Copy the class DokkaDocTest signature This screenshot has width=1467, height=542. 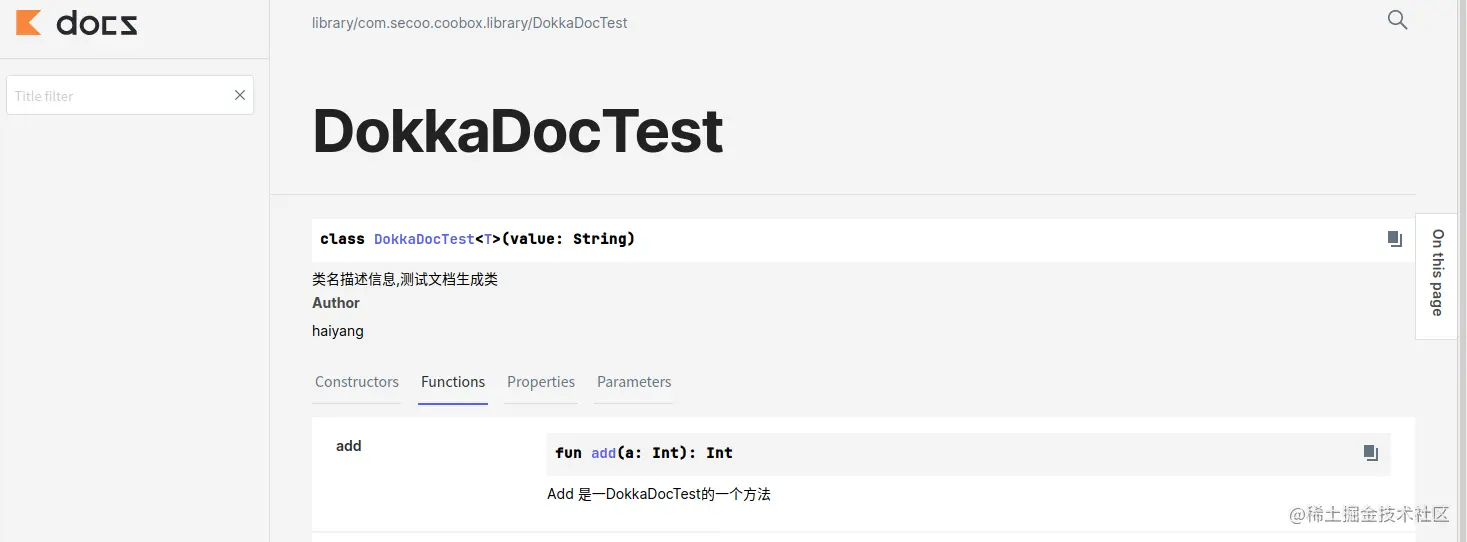pos(1394,239)
